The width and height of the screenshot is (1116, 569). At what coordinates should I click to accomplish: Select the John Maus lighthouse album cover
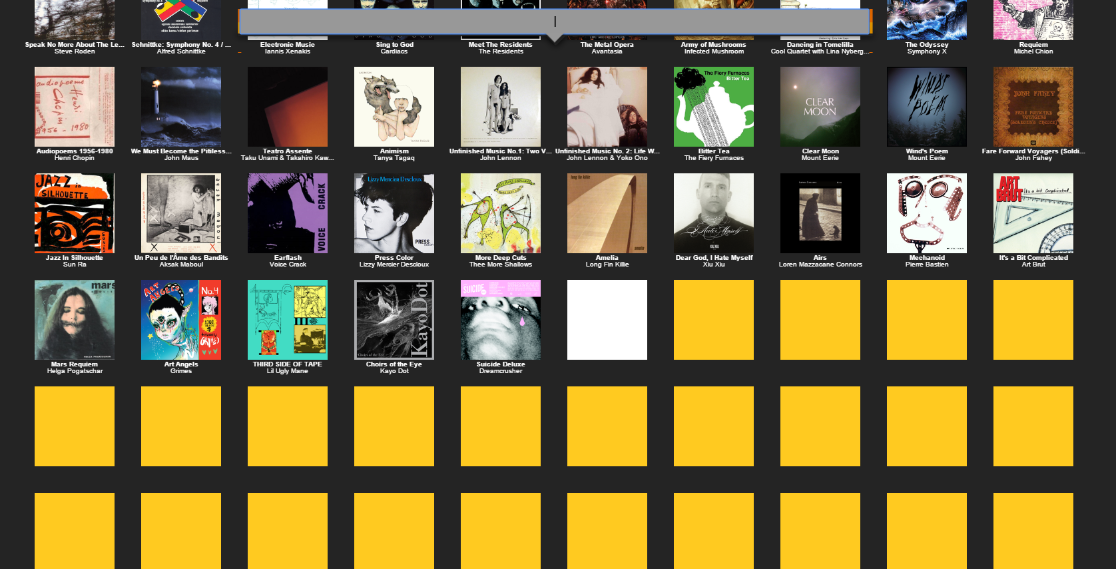[181, 107]
